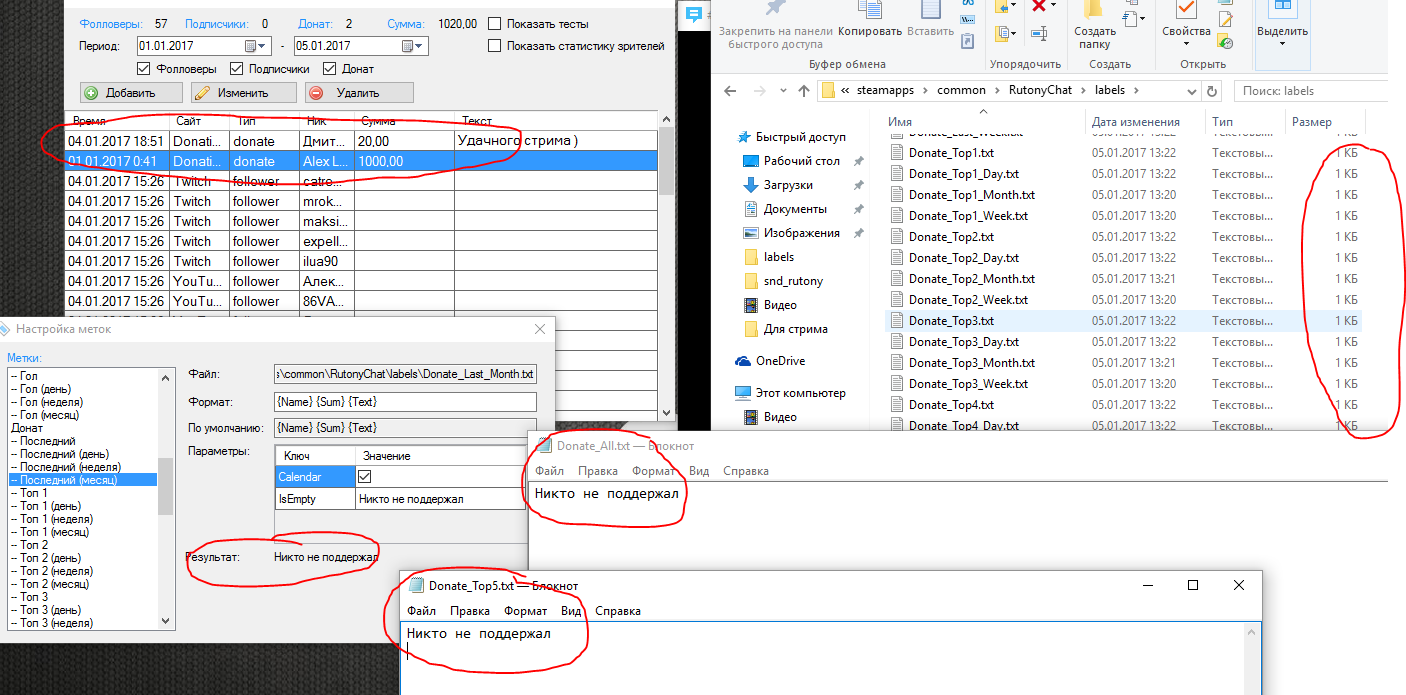Open the OneDrive cloud icon in sidebar
1406x695 pixels.
click(x=743, y=361)
